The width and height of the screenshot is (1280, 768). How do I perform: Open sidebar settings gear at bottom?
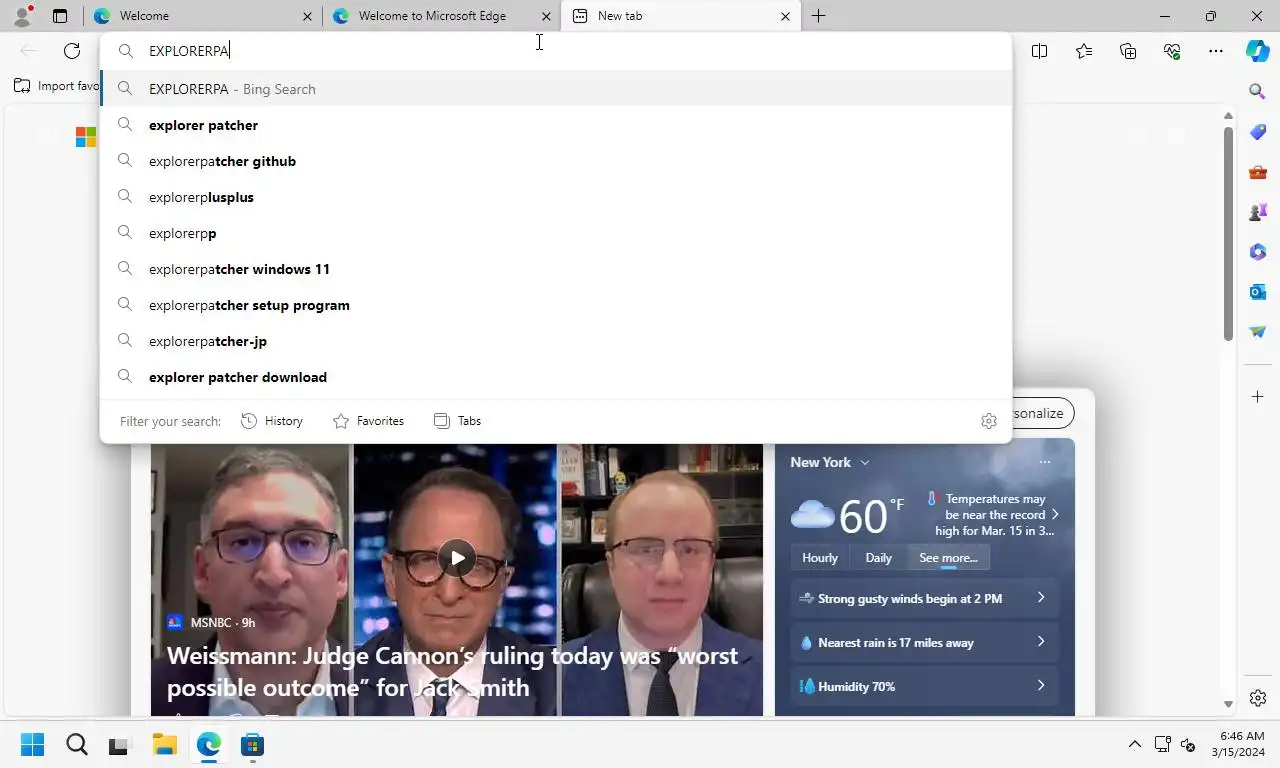(x=1258, y=698)
